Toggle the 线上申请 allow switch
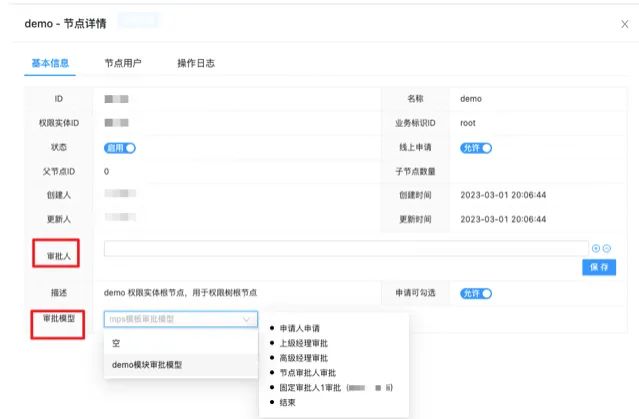Screen dimensions: 639x419 (x=476, y=148)
